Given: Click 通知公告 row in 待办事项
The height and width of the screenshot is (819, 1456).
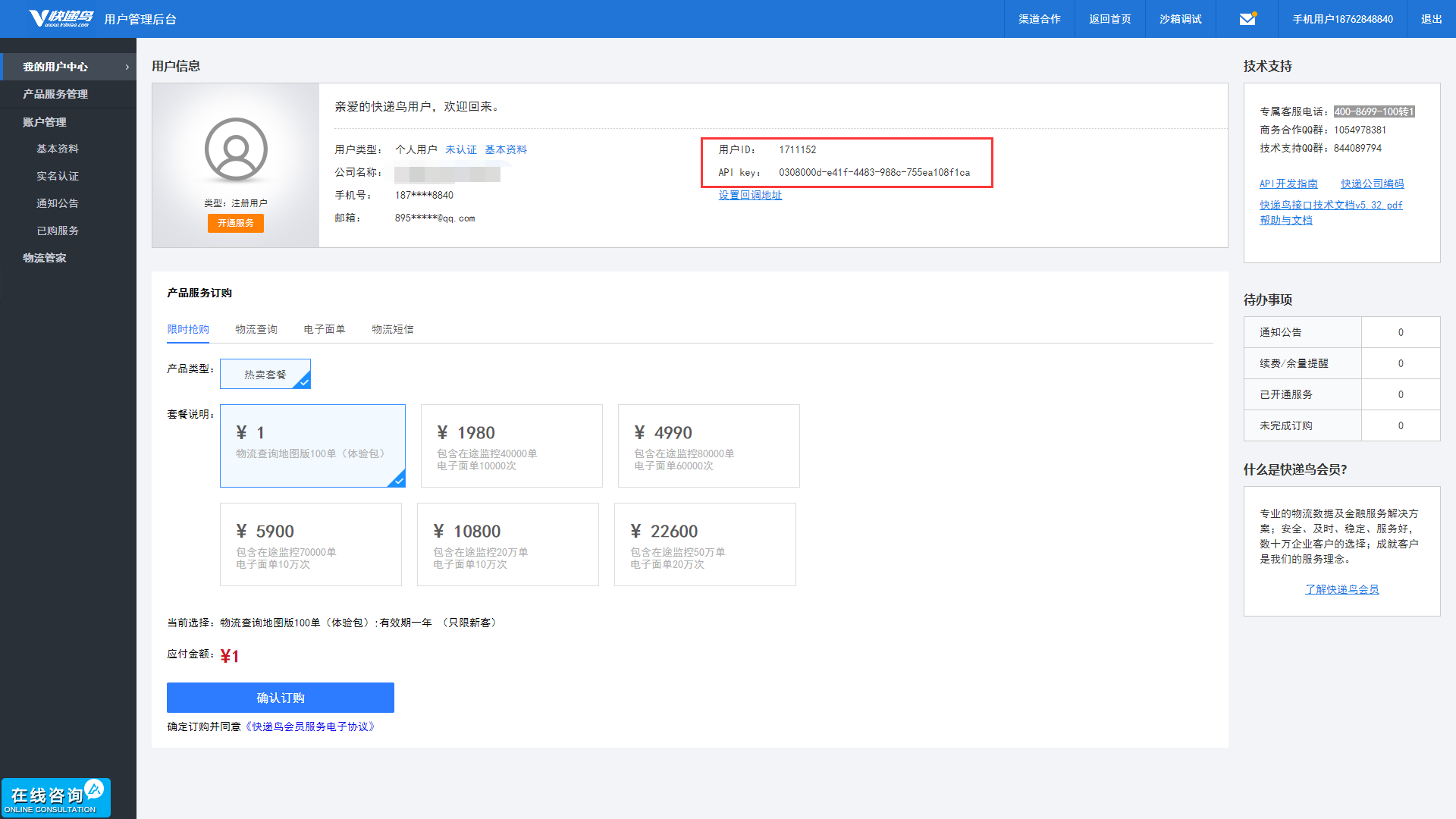Looking at the screenshot, I should [x=1342, y=332].
